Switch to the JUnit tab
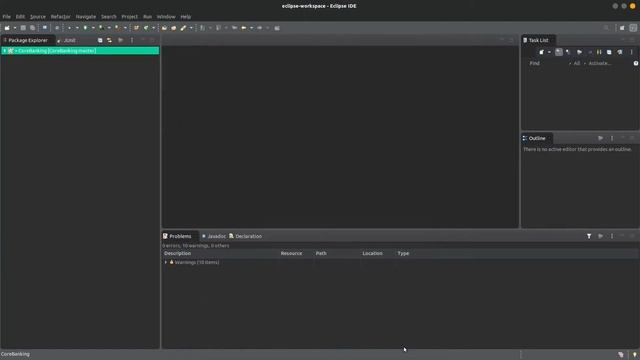The width and height of the screenshot is (640, 360). (x=67, y=40)
